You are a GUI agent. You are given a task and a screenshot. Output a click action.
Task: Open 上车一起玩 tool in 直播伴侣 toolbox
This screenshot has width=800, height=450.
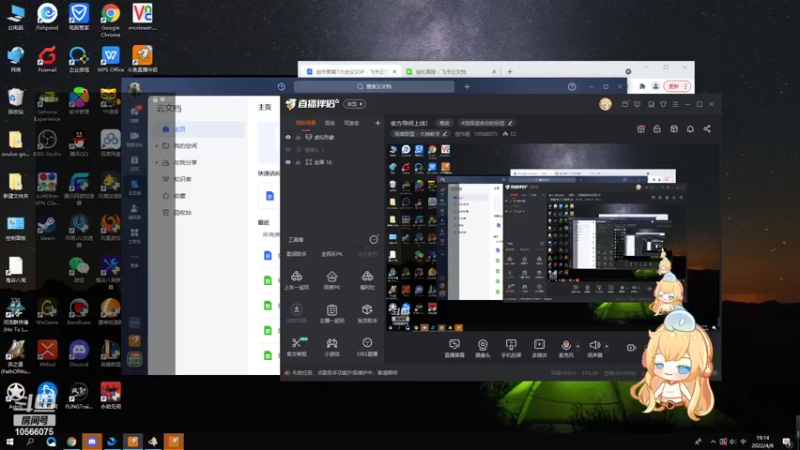(296, 280)
